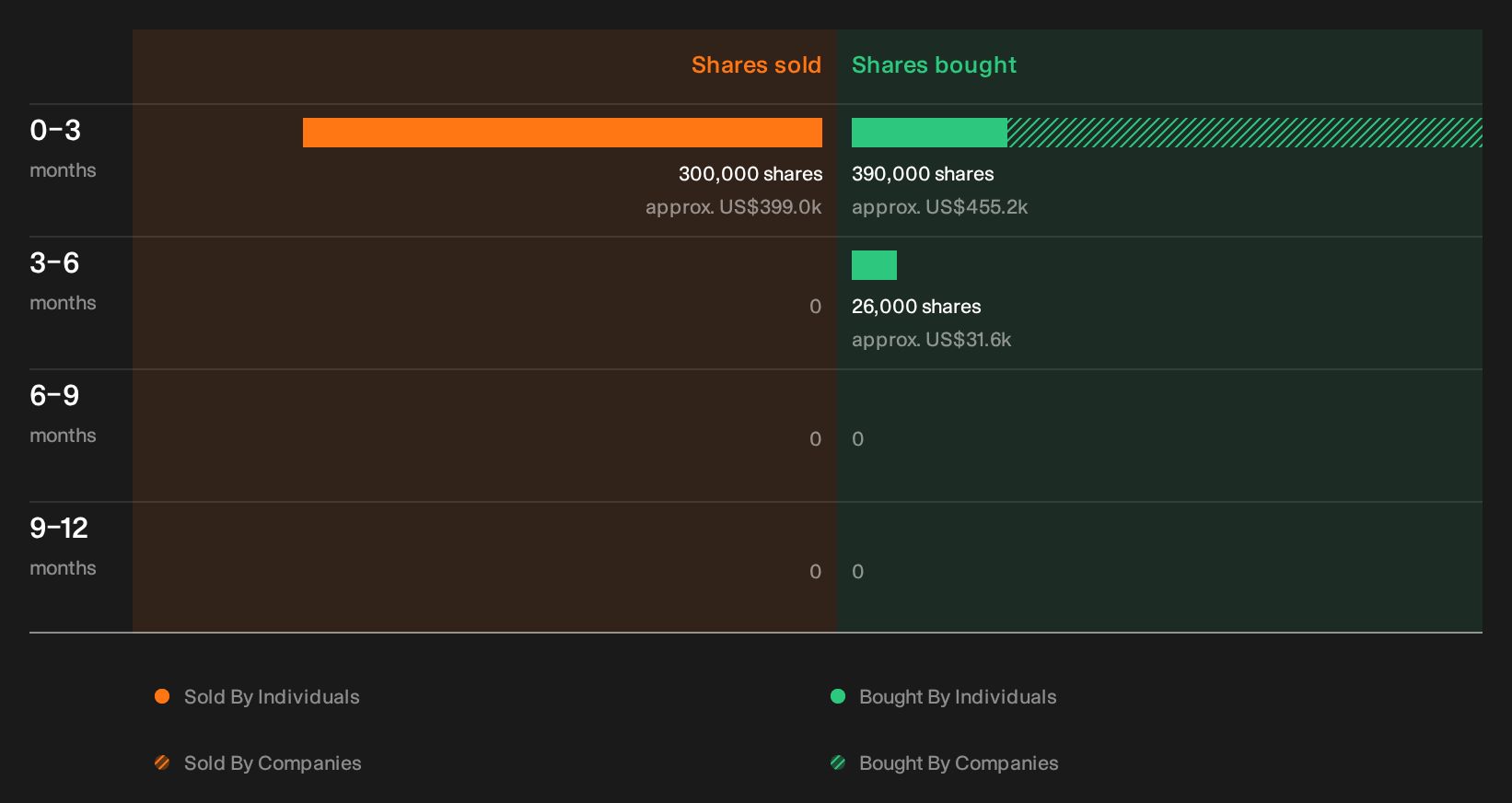Click the 'approx. US$31.6k' value
The image size is (1512, 803).
point(931,340)
